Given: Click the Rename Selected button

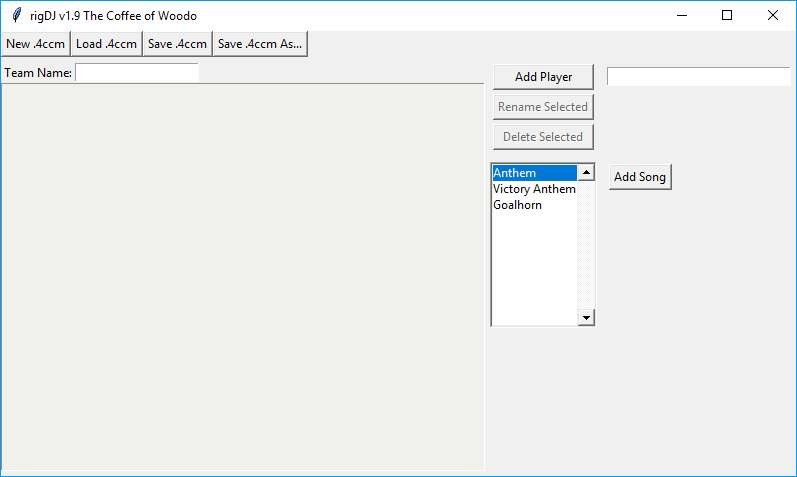Looking at the screenshot, I should point(543,107).
